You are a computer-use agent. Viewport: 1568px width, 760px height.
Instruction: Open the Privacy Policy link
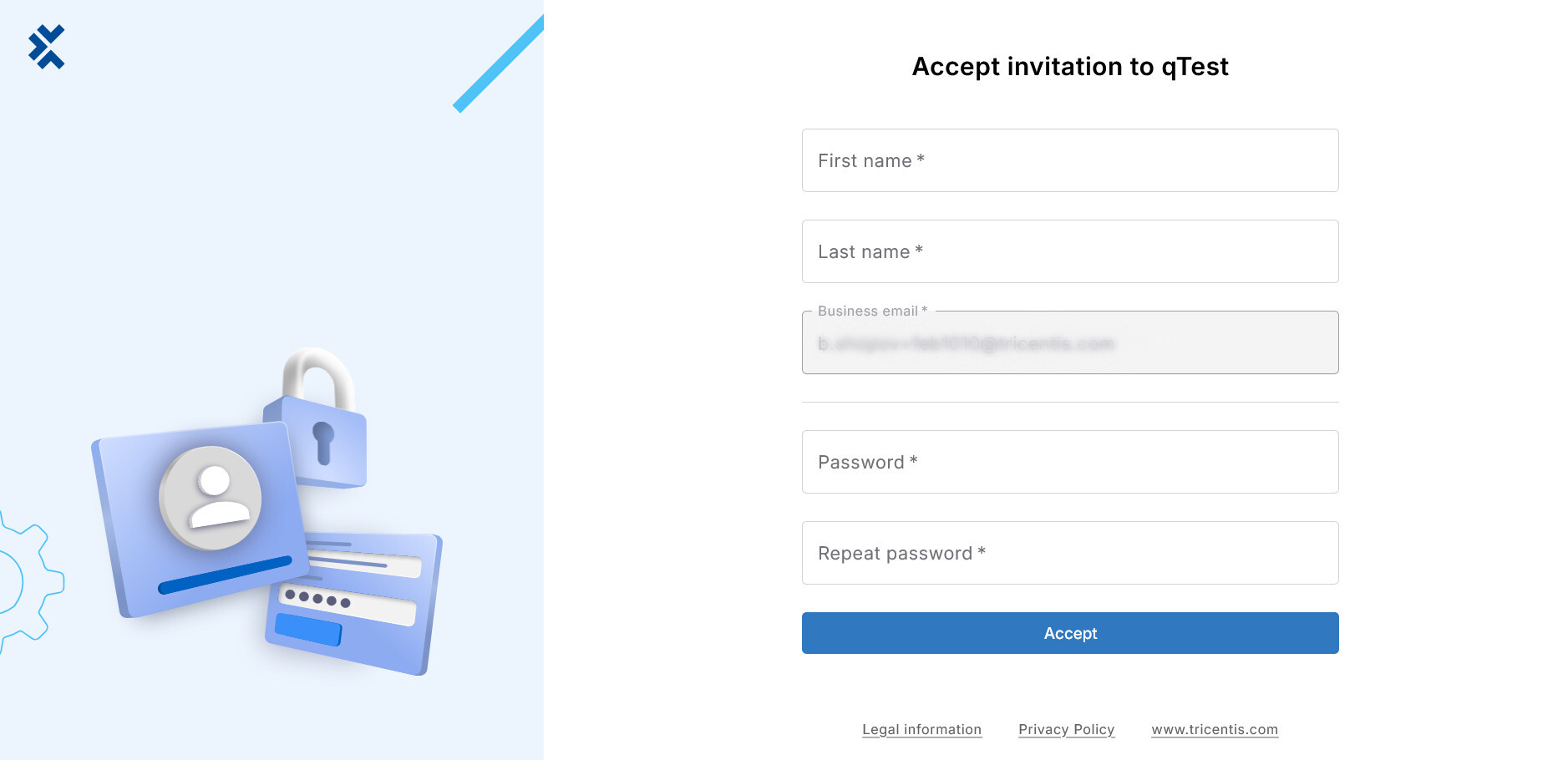(1066, 729)
